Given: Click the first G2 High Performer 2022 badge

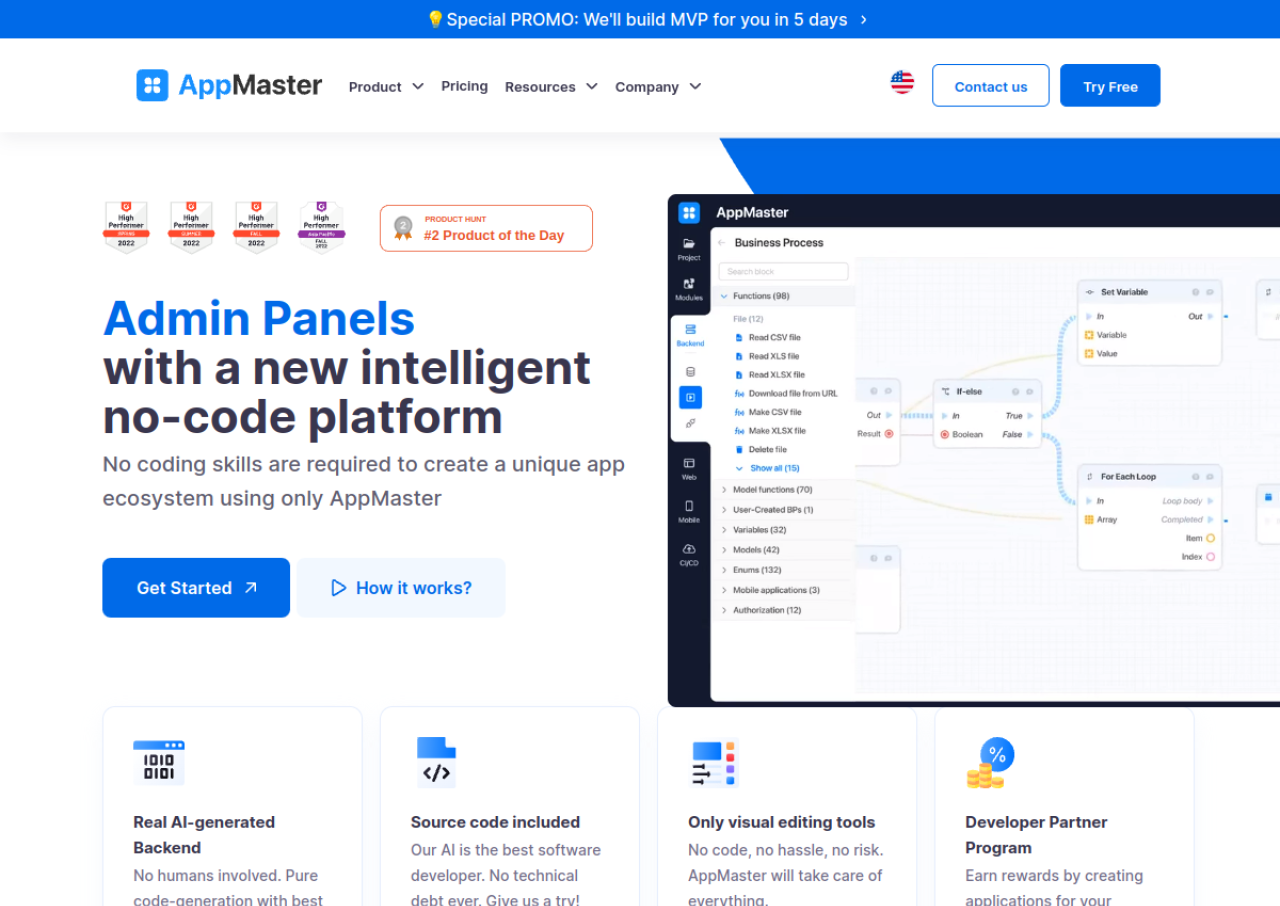Looking at the screenshot, I should coord(126,227).
